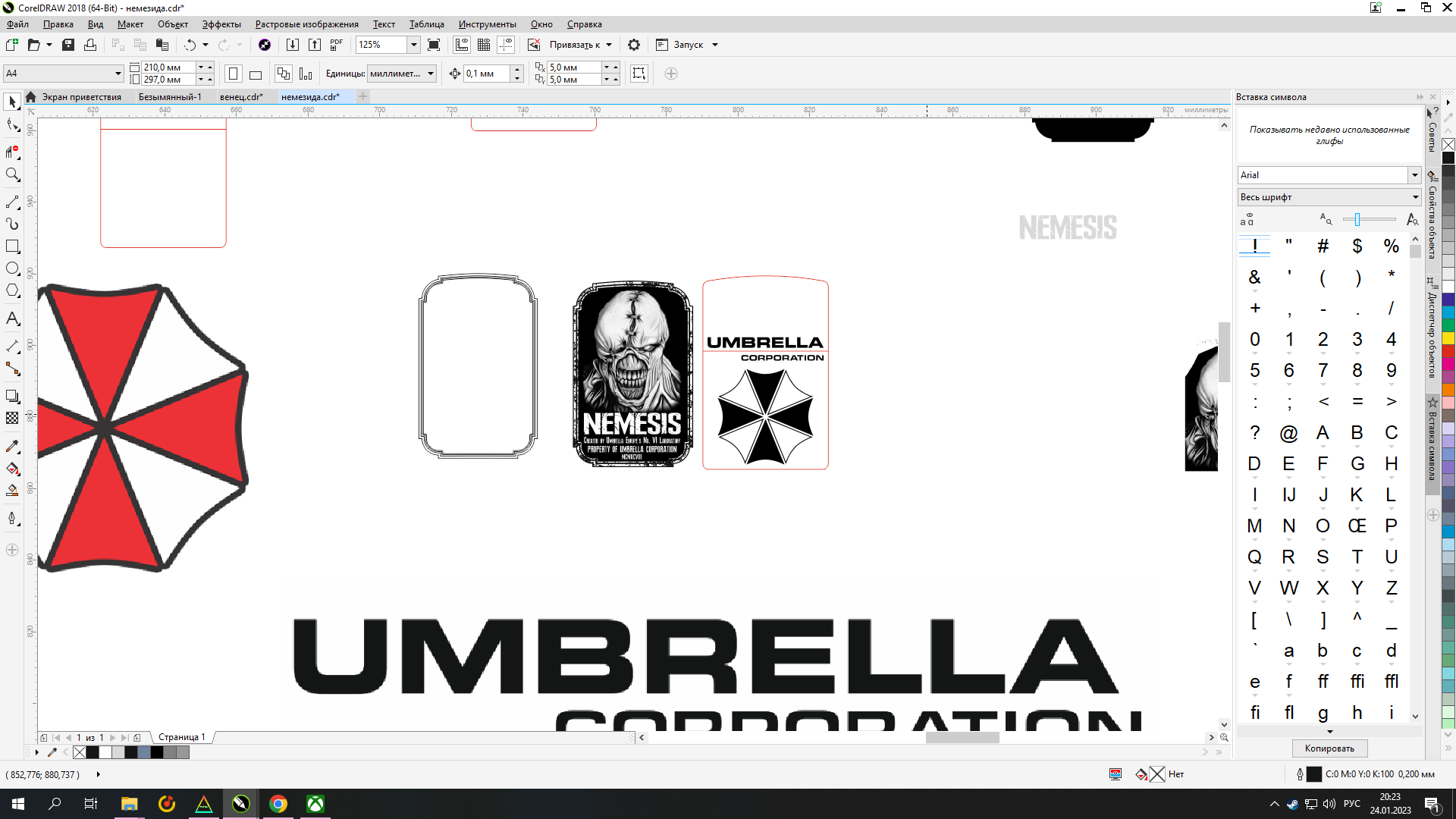Toggle all pages layout button

284,74
